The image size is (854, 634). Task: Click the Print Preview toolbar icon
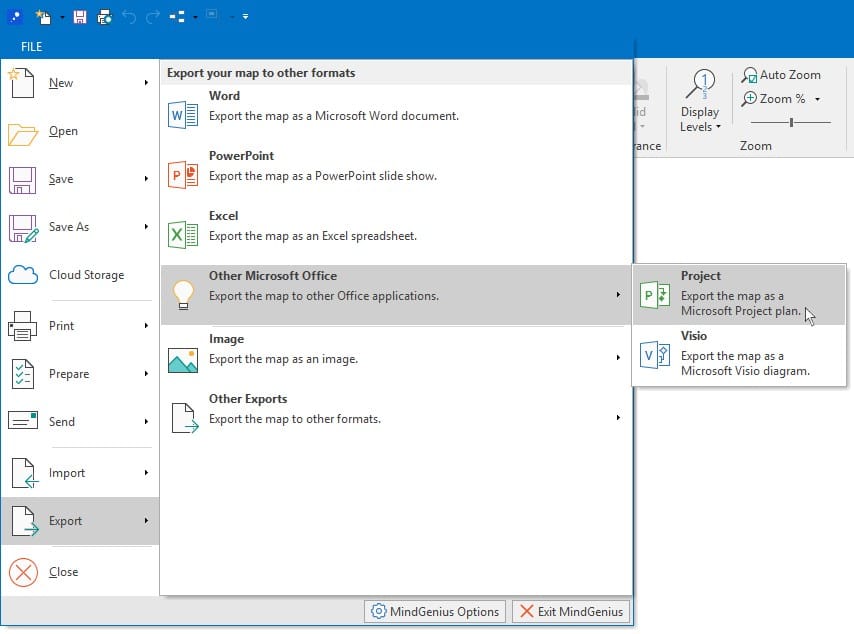105,17
